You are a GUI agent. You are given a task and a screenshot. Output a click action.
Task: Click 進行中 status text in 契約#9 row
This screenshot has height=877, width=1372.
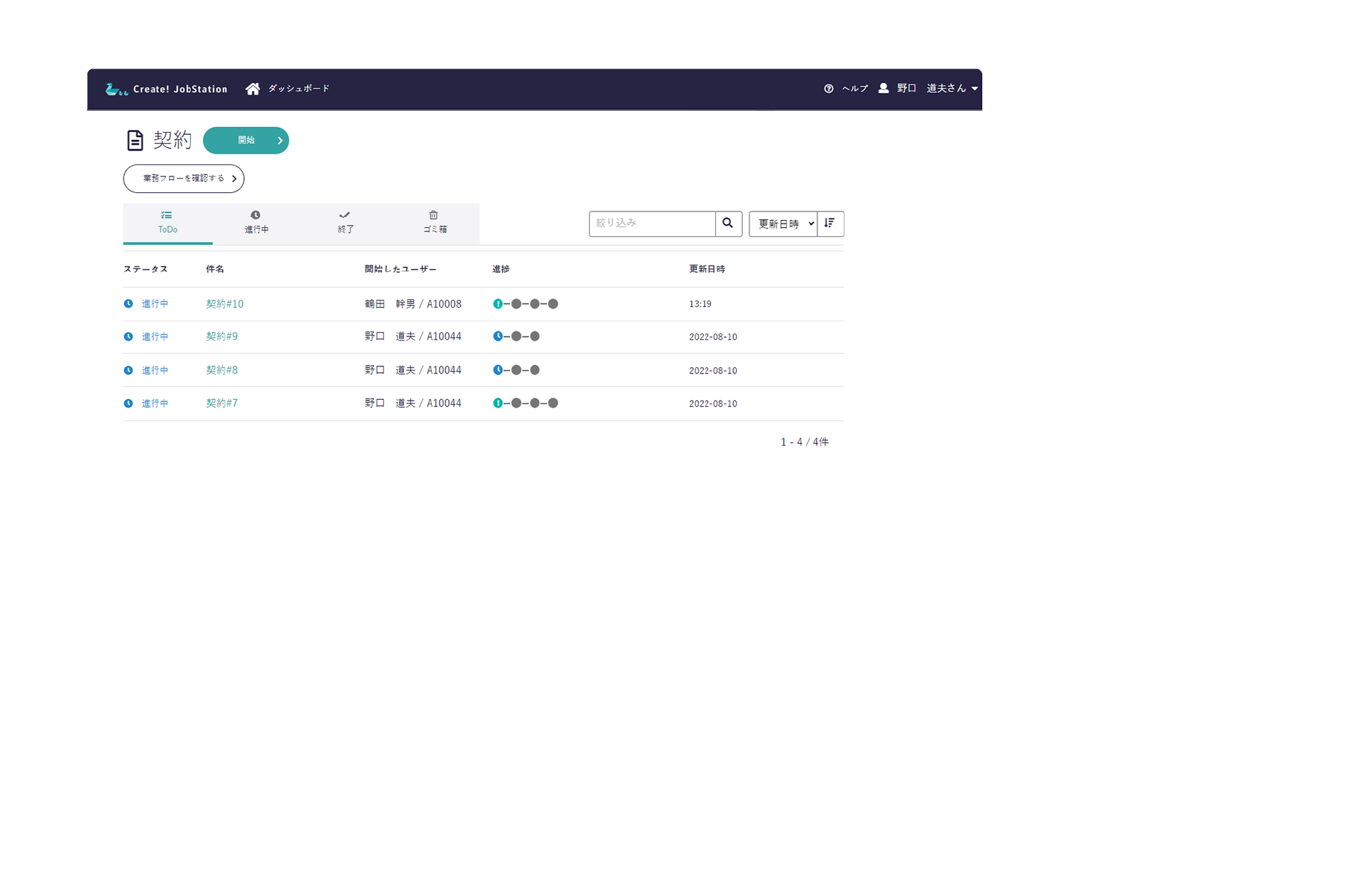[155, 336]
